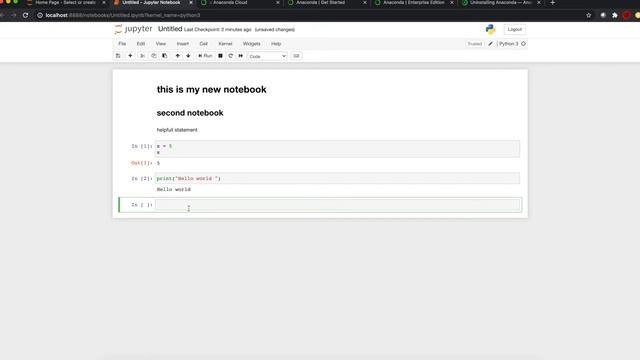Switch to the Uninstalling Anaconda tab

pyautogui.click(x=501, y=2)
